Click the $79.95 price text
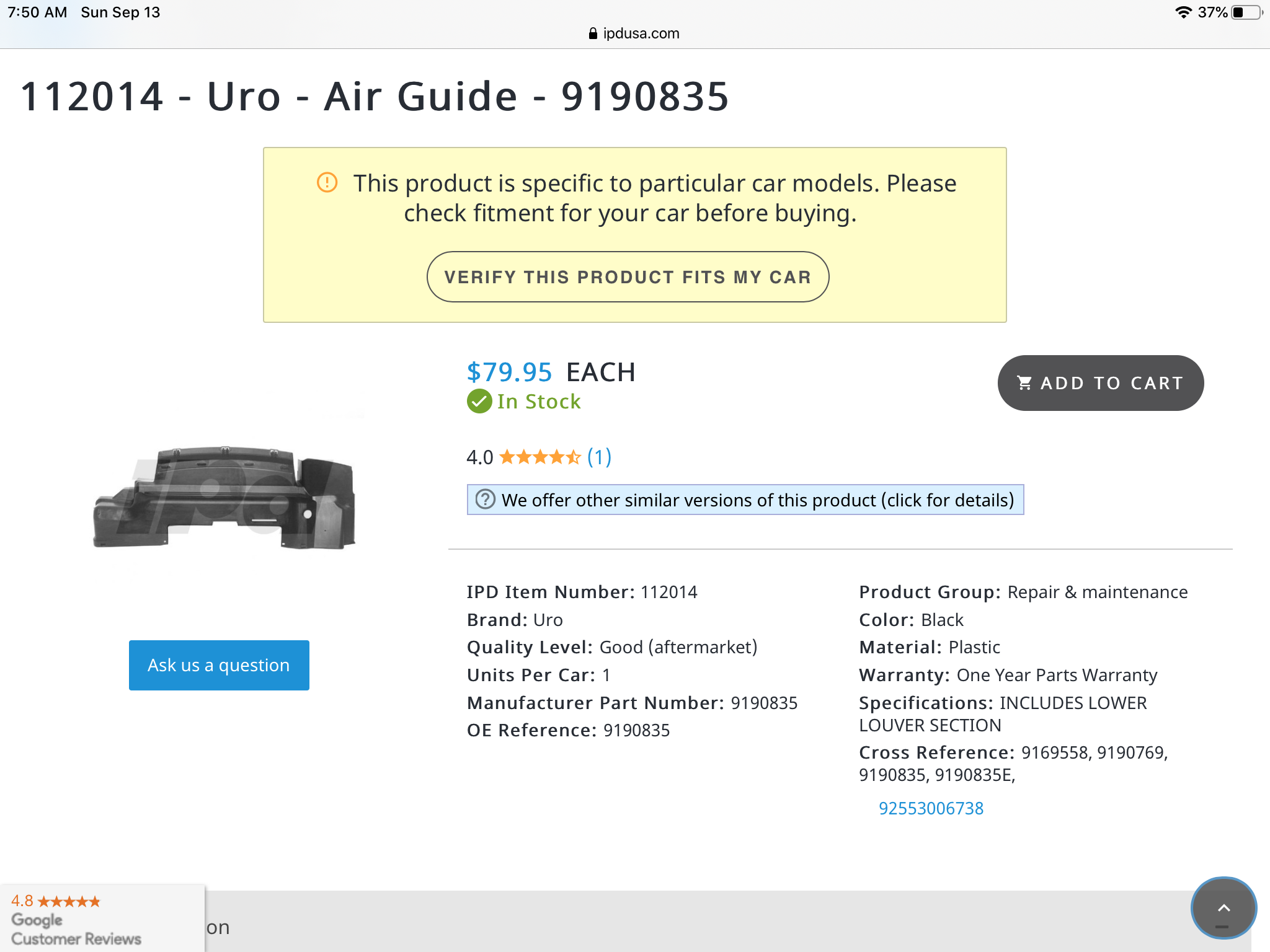 click(509, 372)
